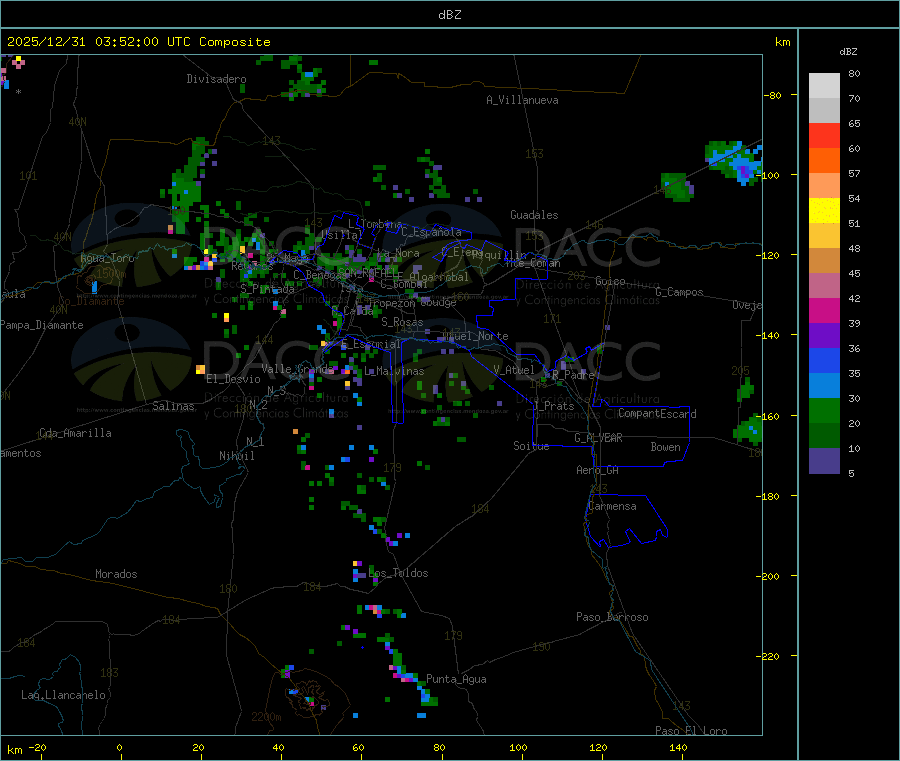
Task: Click the Pampa_Diamante label
Action: [42, 325]
